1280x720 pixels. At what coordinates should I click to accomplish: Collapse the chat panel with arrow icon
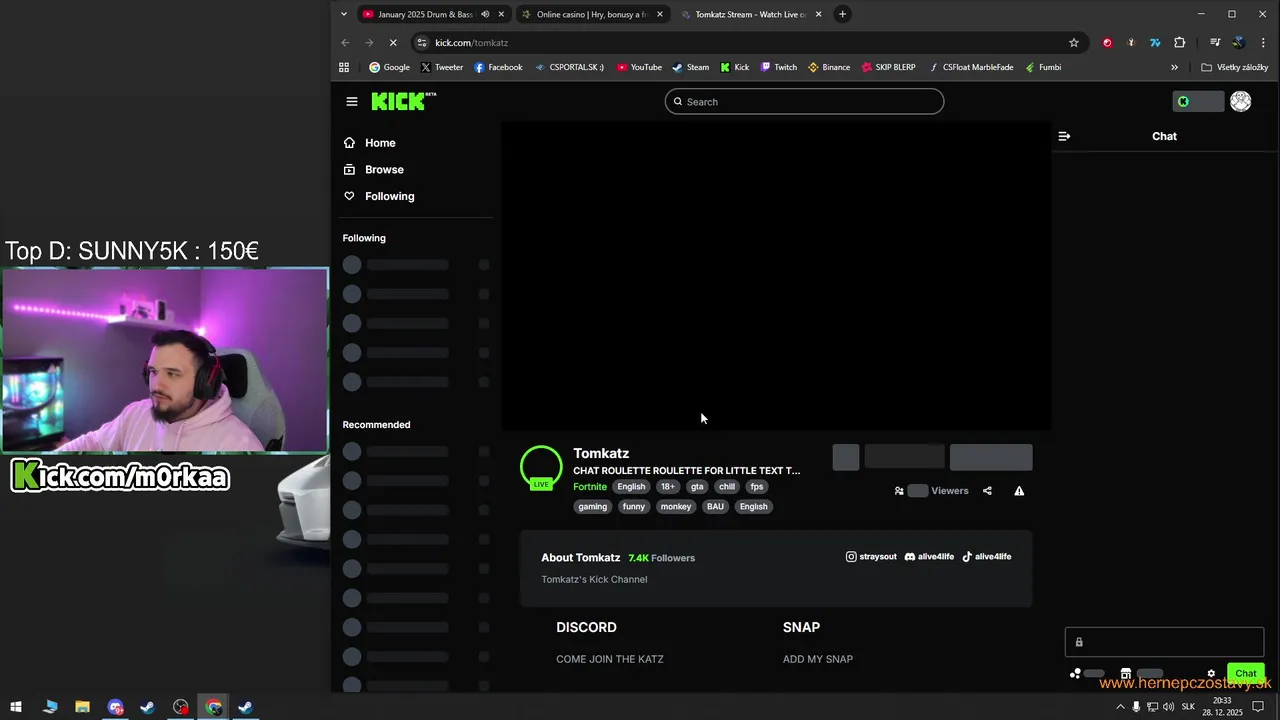click(x=1064, y=136)
